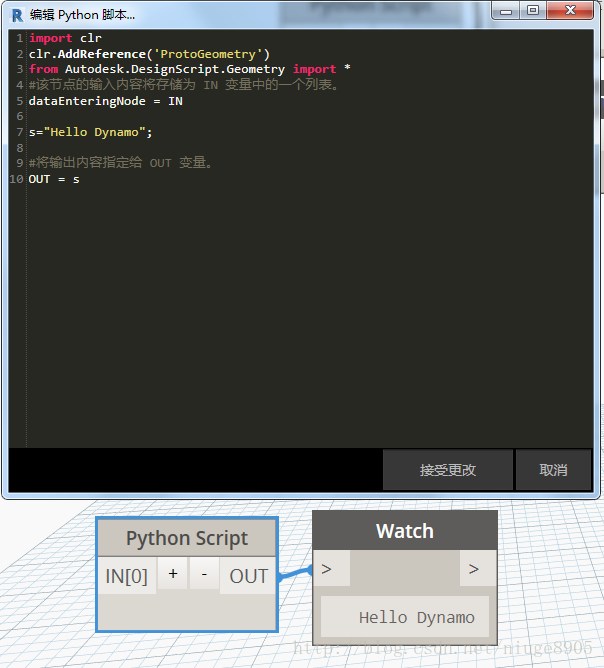Click the Watch node title header
The height and width of the screenshot is (668, 604).
[x=404, y=531]
